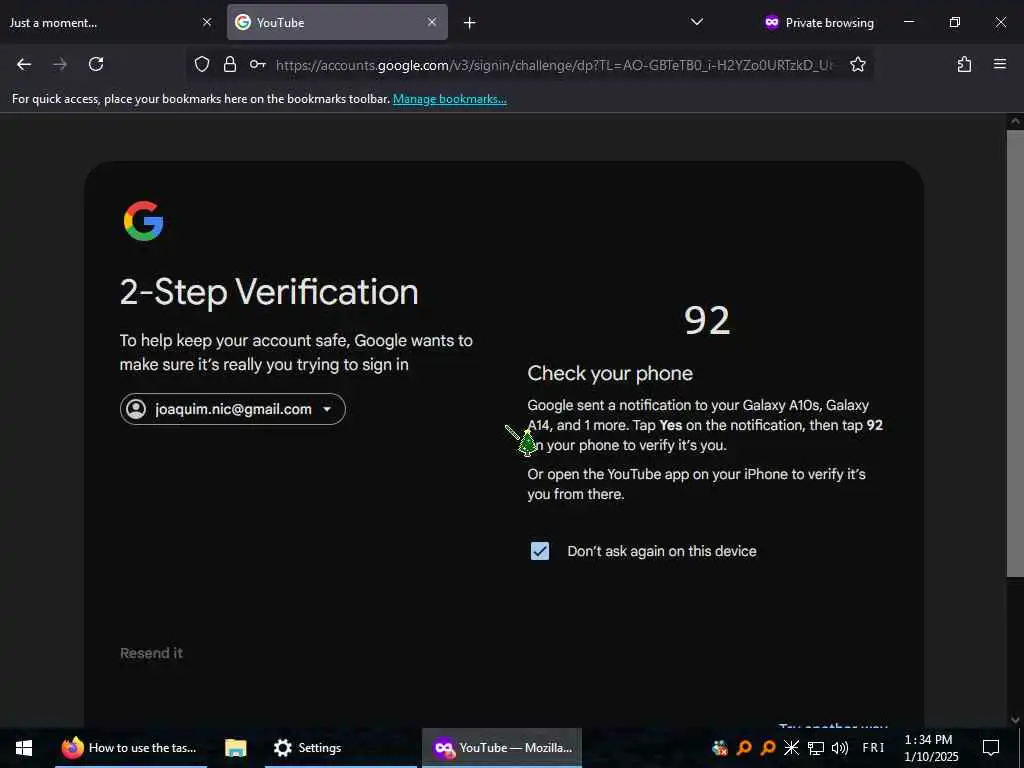This screenshot has width=1024, height=768.
Task: Minimize the Firefox window
Action: tap(908, 22)
